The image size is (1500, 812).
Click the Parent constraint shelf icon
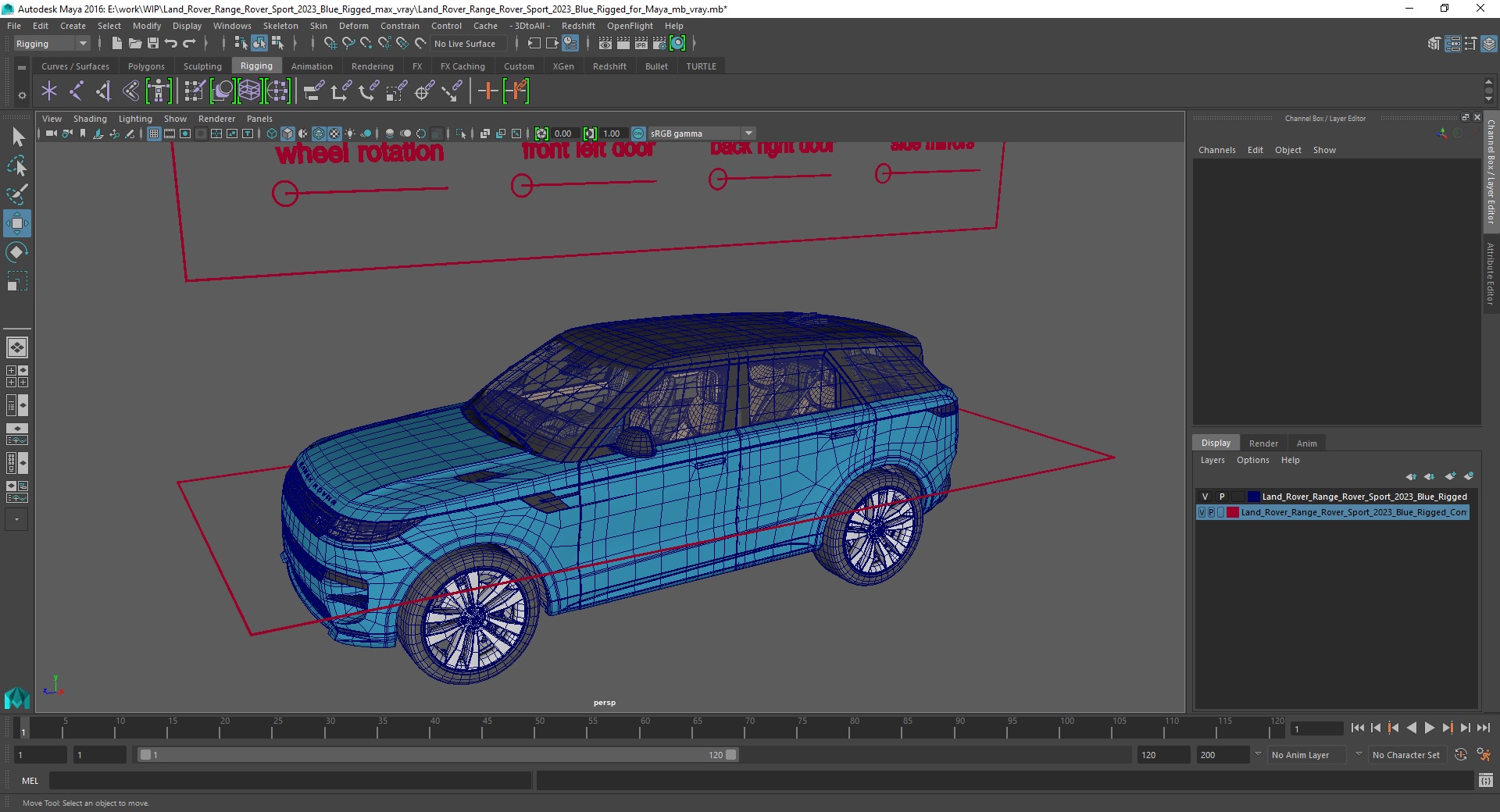coord(313,91)
